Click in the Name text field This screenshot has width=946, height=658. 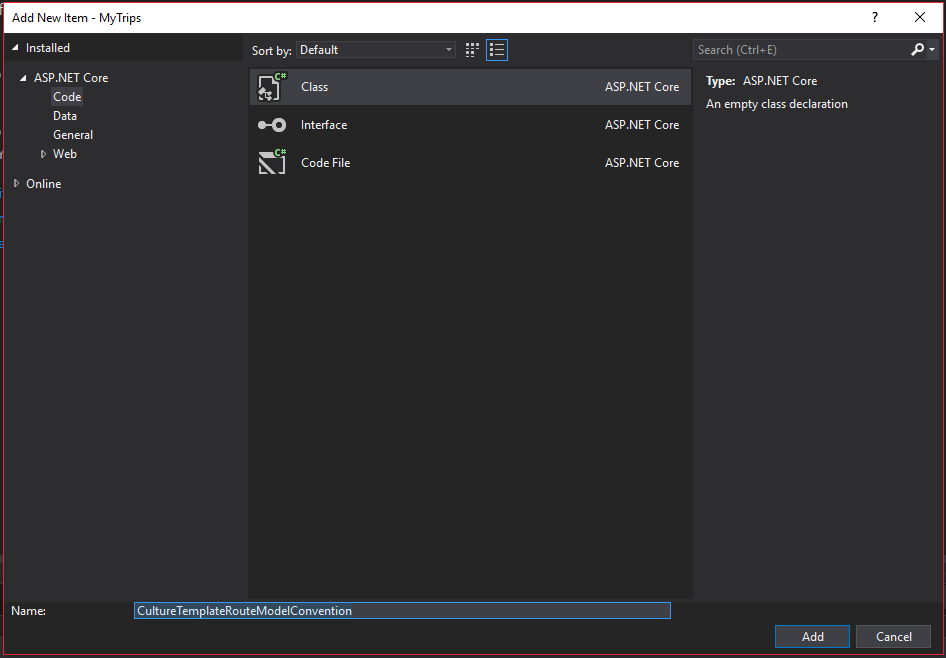[x=402, y=610]
